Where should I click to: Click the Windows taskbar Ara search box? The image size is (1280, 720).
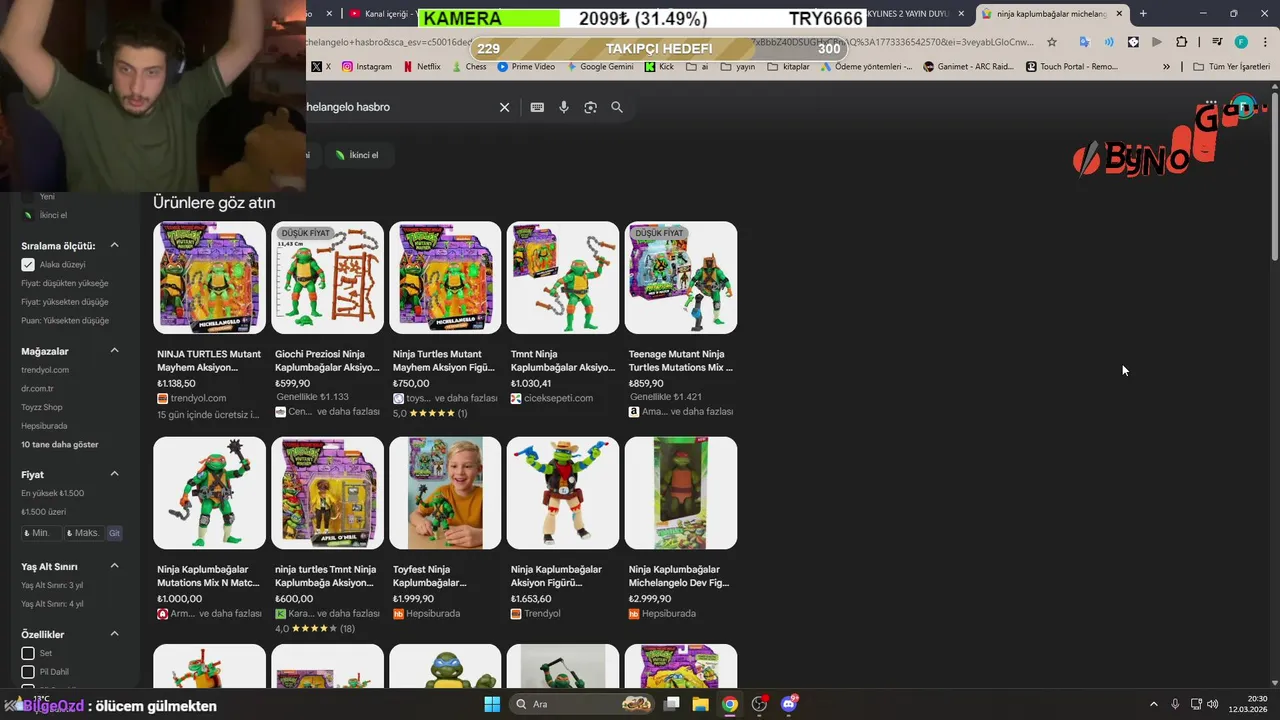click(582, 704)
